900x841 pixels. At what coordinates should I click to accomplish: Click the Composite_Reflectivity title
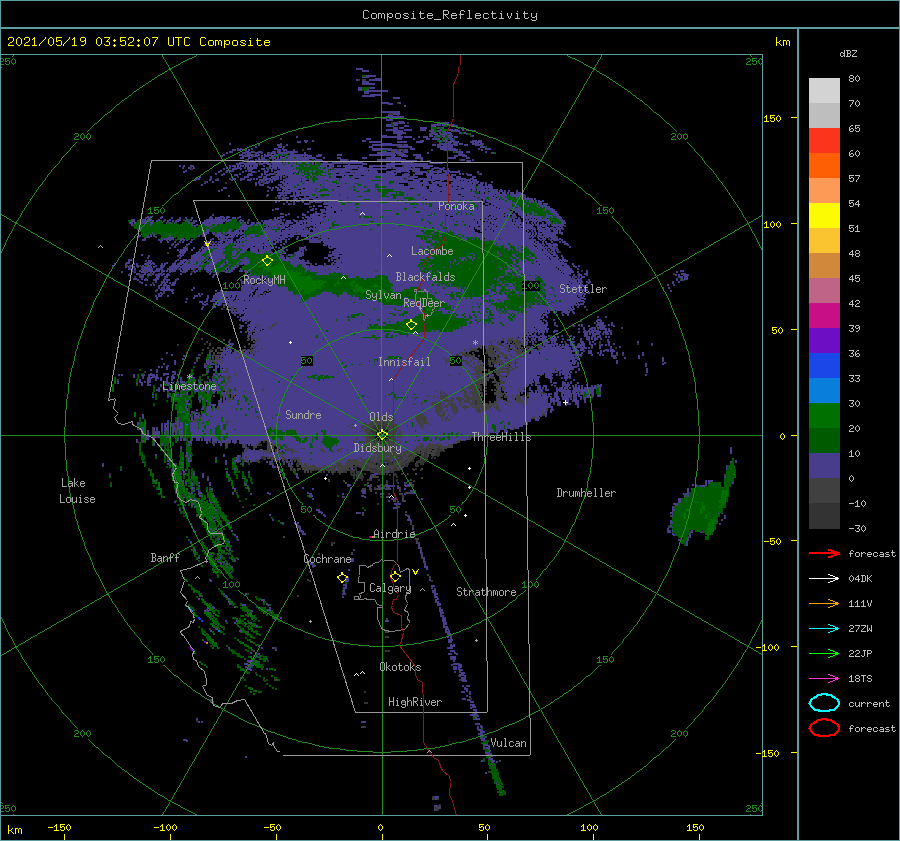pos(450,15)
